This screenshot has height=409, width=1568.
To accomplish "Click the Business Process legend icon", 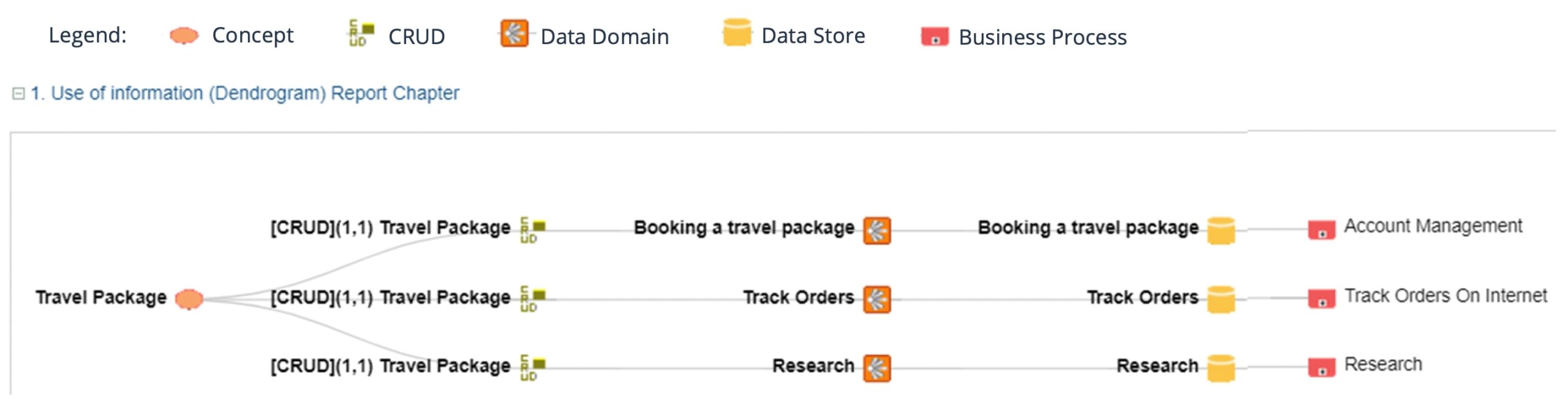I will pos(935,36).
